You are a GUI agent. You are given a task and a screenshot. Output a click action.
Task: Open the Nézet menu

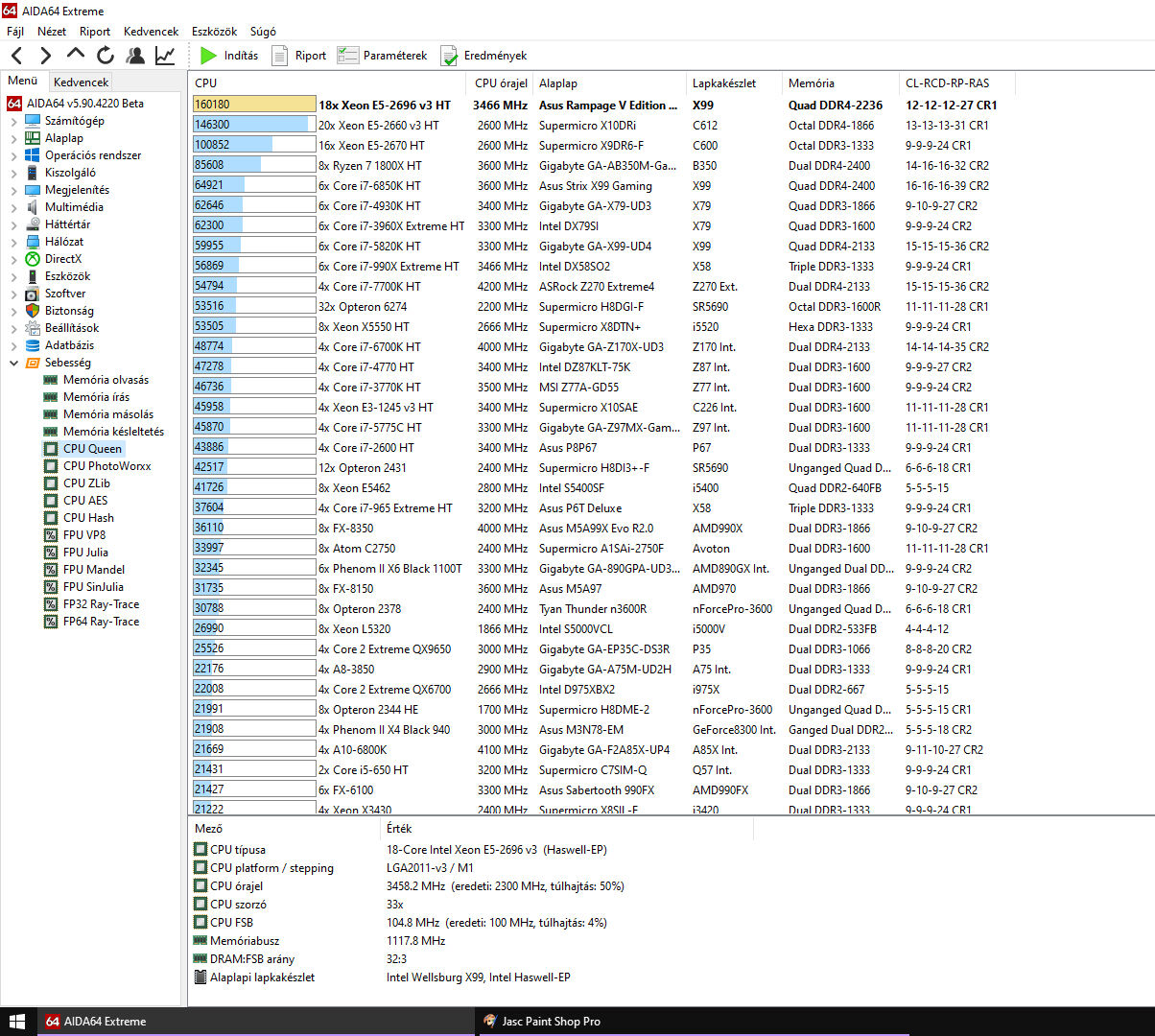(52, 32)
